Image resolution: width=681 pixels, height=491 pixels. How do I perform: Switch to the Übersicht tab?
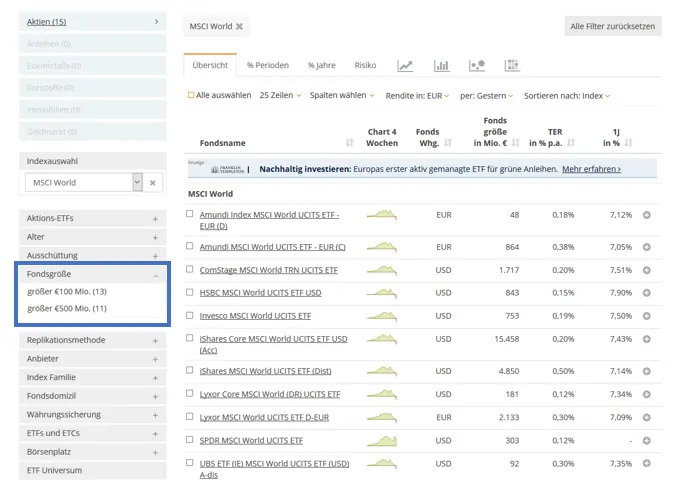coord(210,65)
